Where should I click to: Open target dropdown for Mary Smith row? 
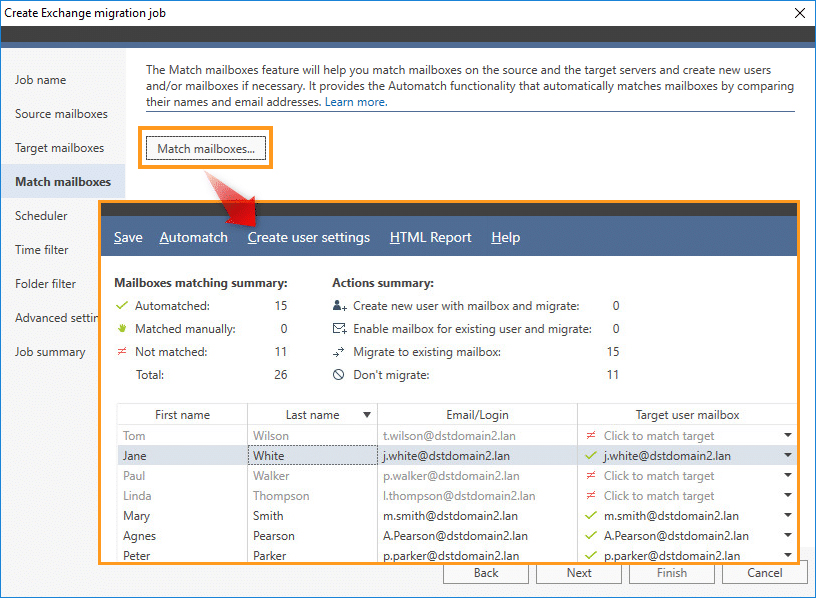[788, 515]
